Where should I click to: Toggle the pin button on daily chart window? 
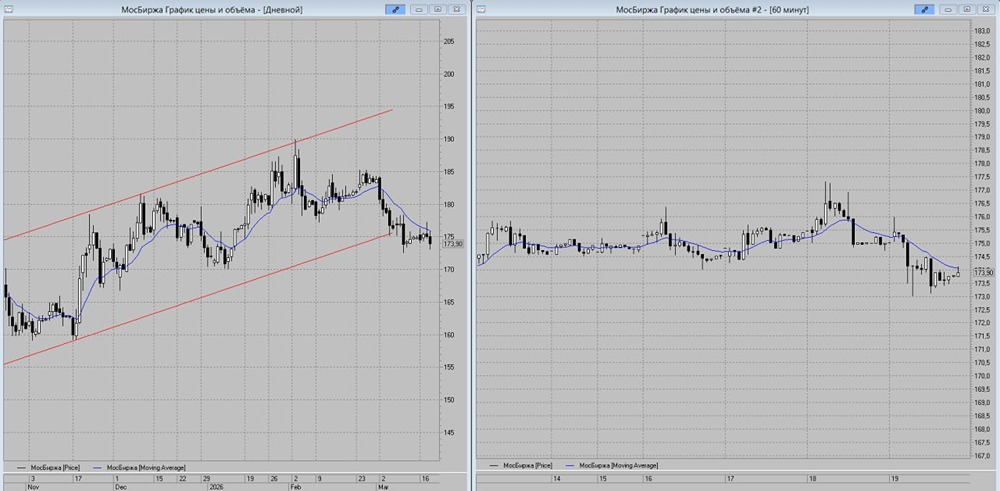[x=395, y=10]
